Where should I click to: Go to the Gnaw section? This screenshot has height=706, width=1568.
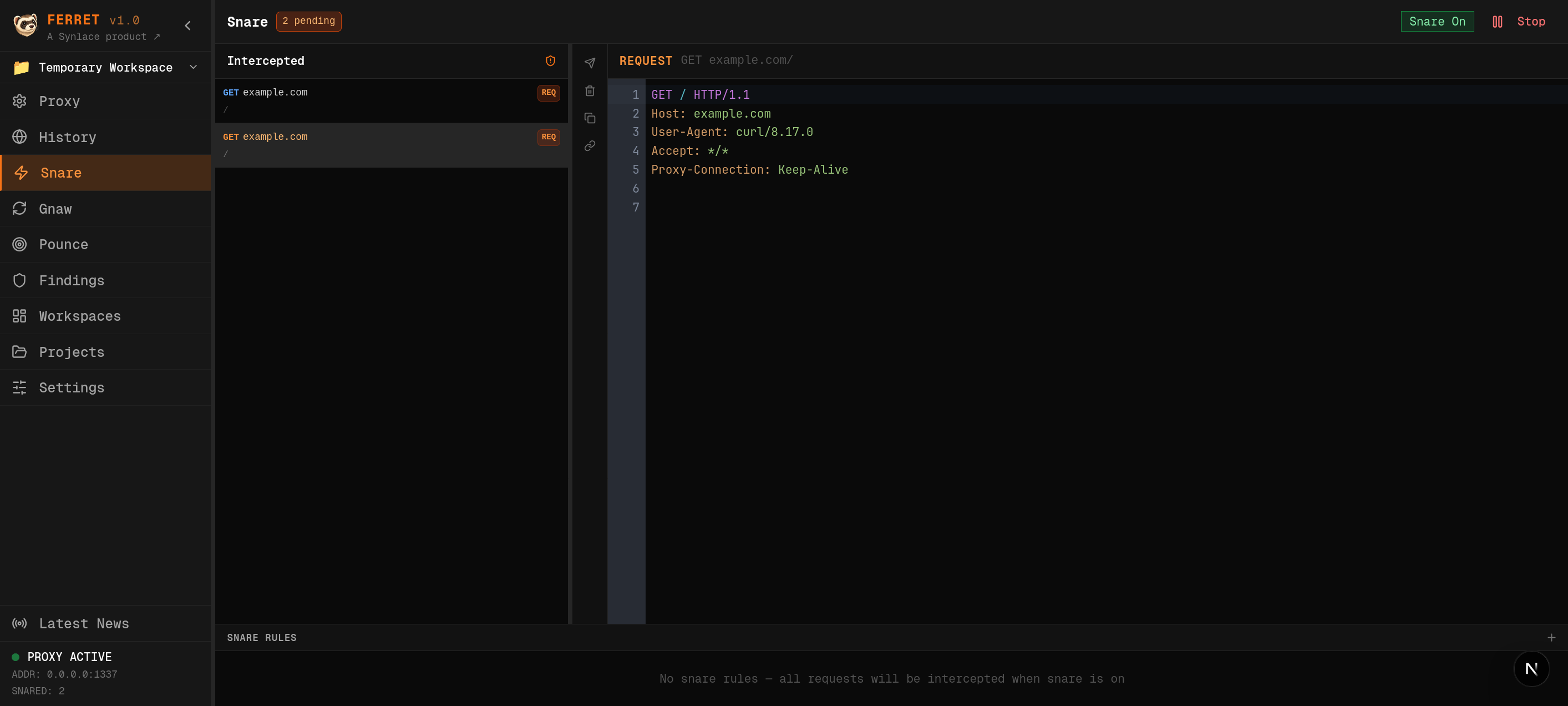[x=105, y=209]
